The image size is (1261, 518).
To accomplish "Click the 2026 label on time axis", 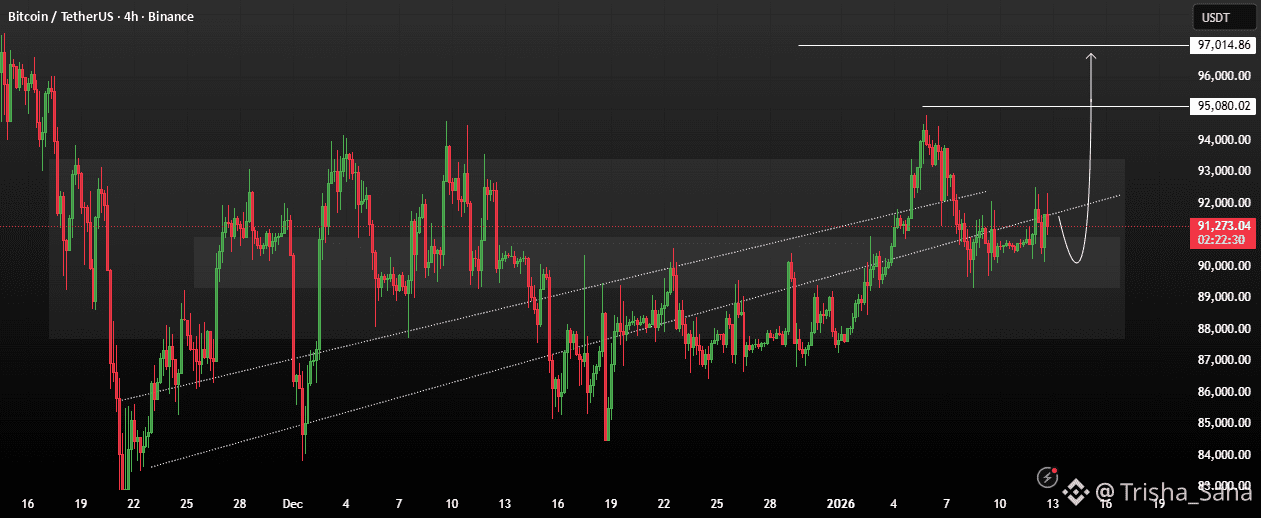I will coord(841,503).
